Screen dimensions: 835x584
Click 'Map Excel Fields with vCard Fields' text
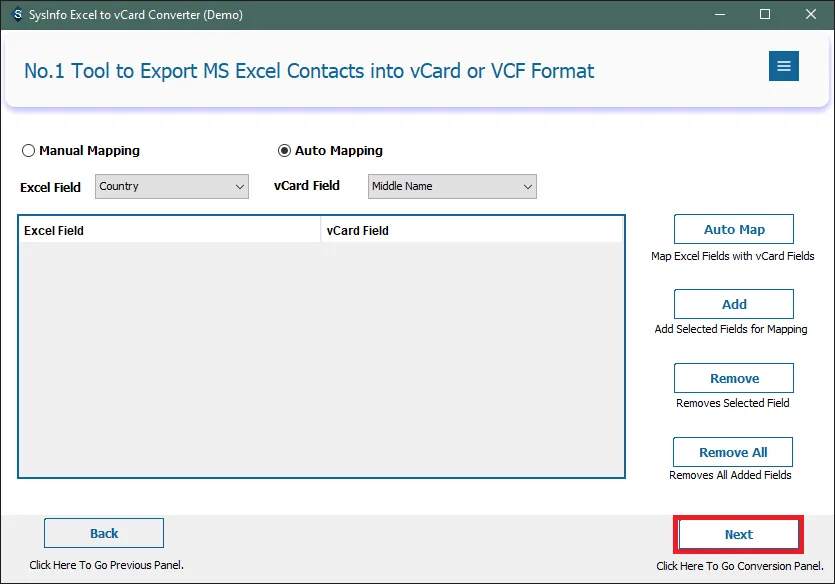click(x=733, y=256)
